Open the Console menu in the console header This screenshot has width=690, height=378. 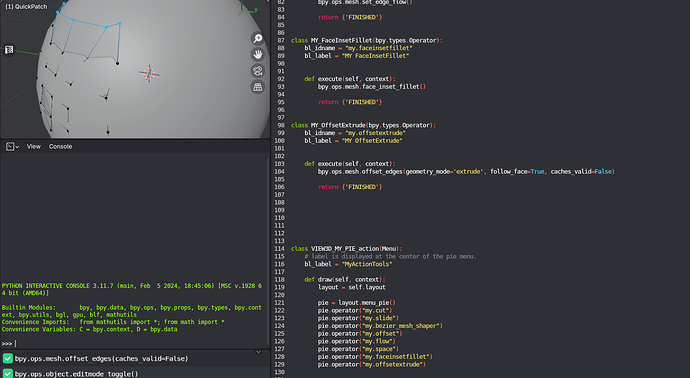tap(60, 147)
